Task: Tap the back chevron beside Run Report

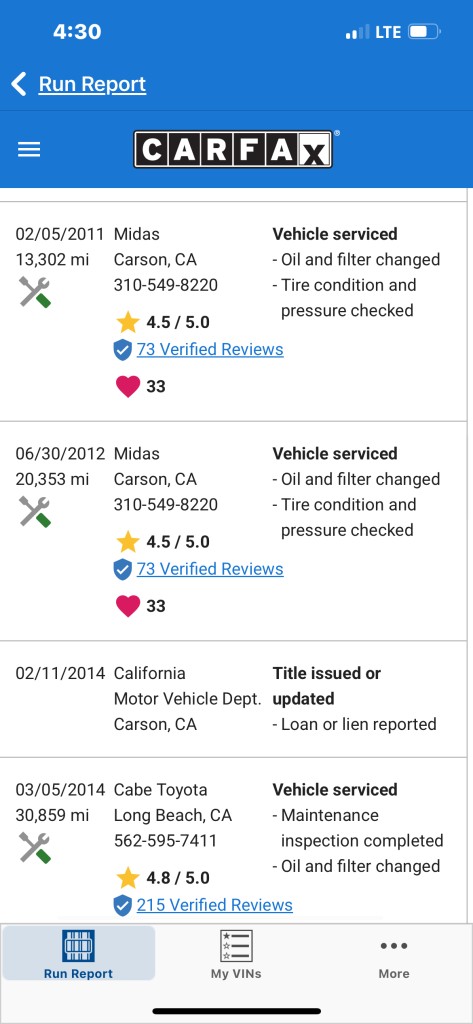Action: coord(19,84)
